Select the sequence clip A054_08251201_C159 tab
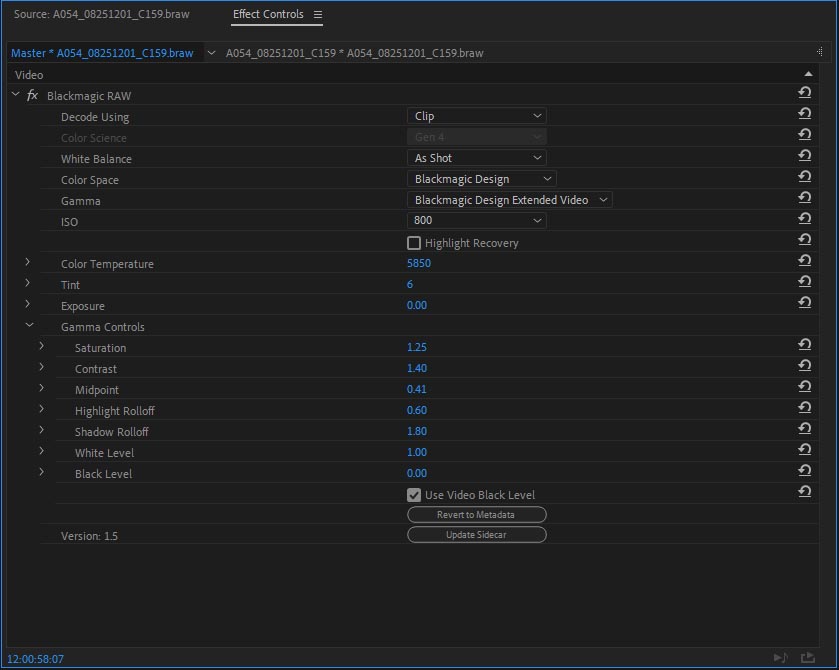This screenshot has width=839, height=670. (354, 53)
